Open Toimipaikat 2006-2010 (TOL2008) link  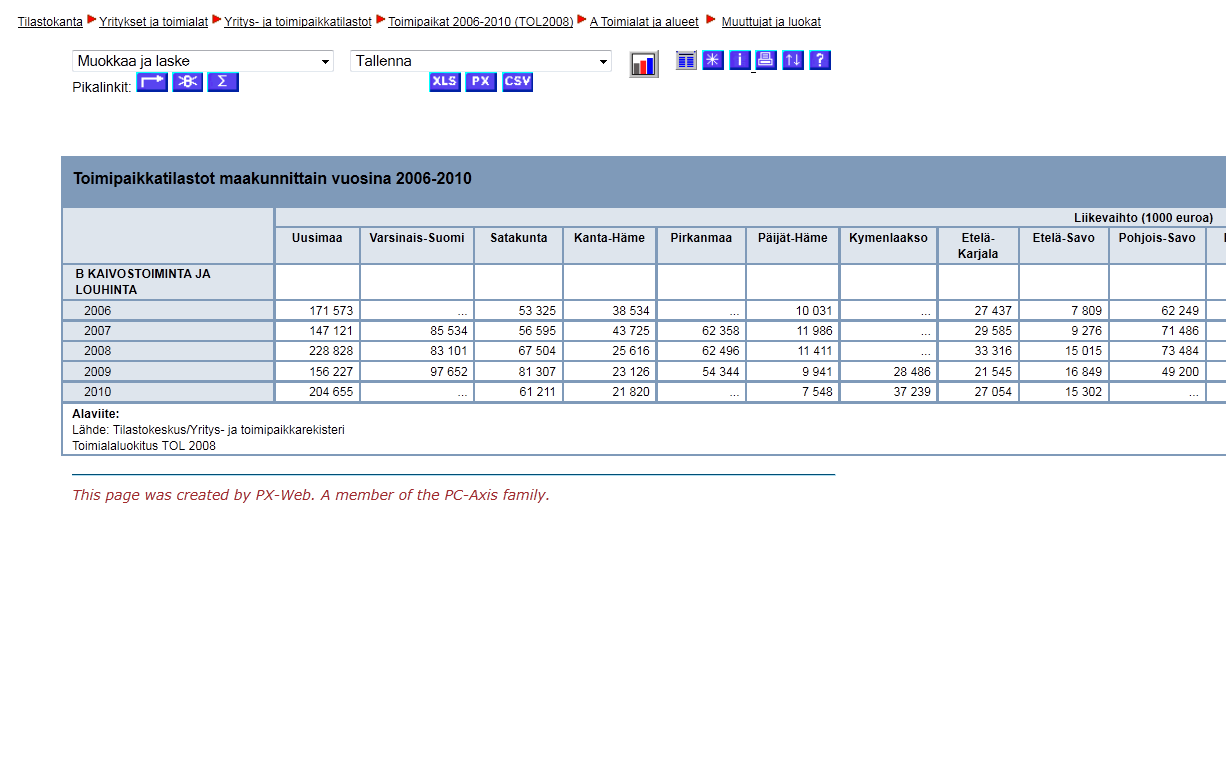(481, 22)
